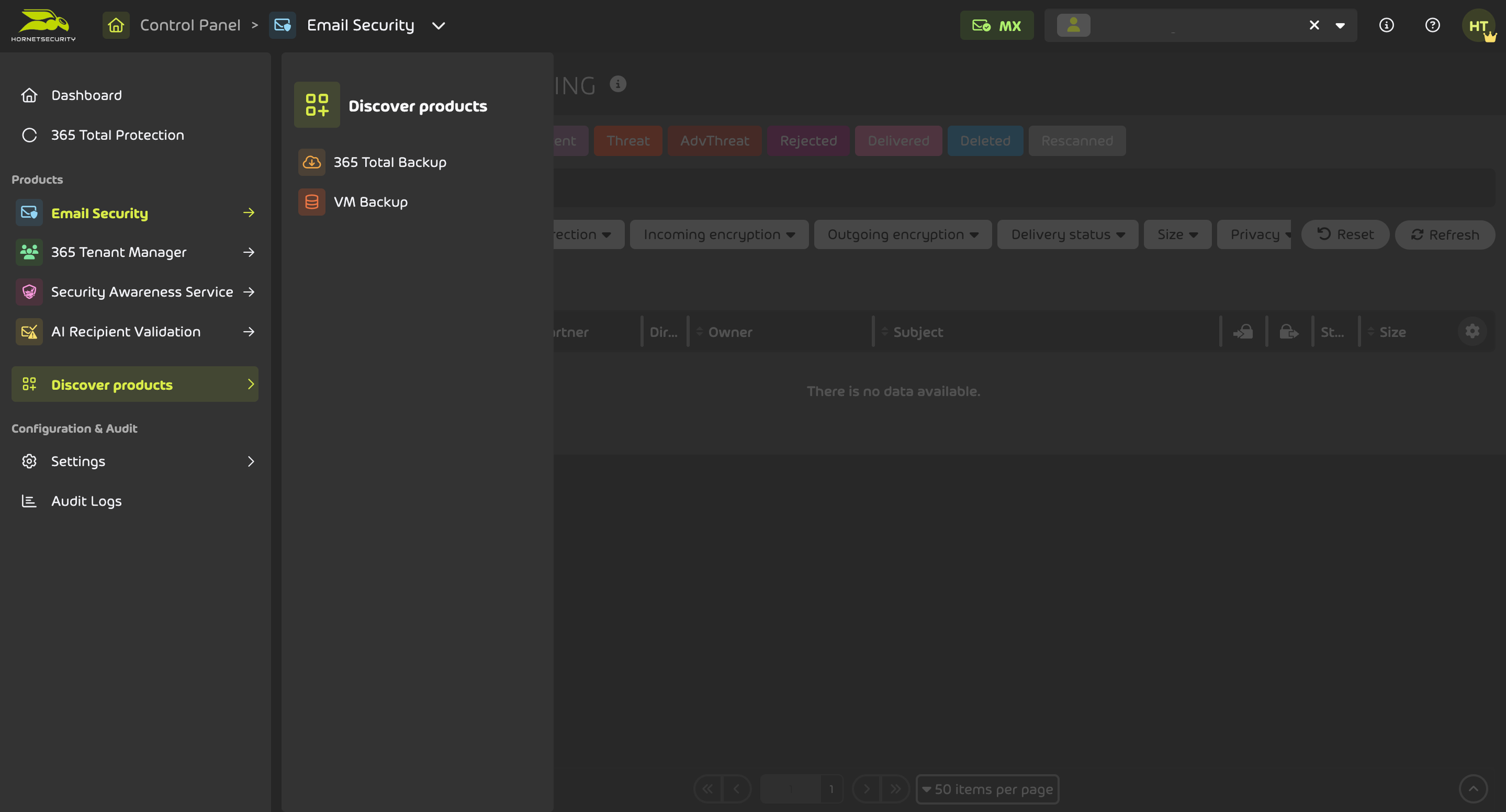Open Incoming encryption filter dropdown
This screenshot has width=1506, height=812.
(x=719, y=235)
